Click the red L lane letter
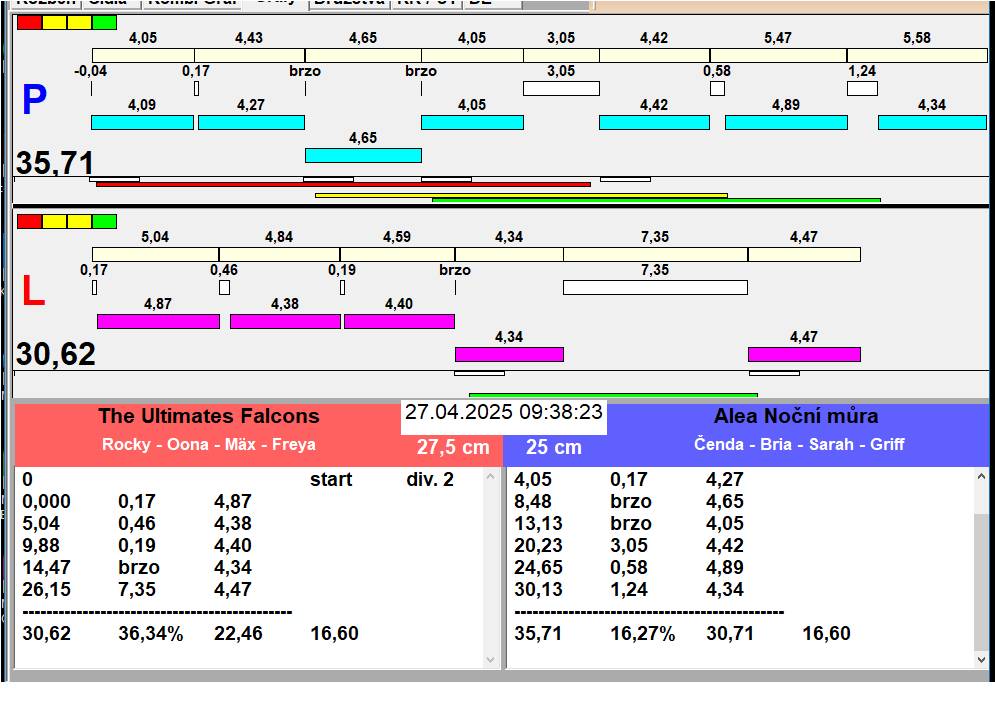 33,291
